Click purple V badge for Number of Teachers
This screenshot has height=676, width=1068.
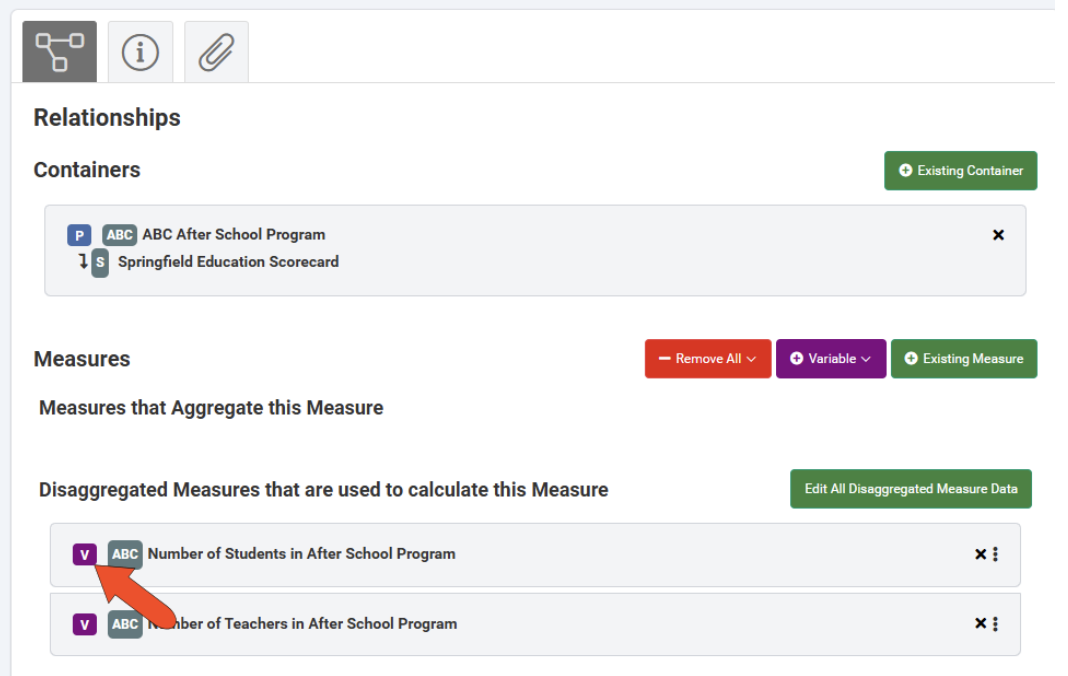pyautogui.click(x=84, y=624)
